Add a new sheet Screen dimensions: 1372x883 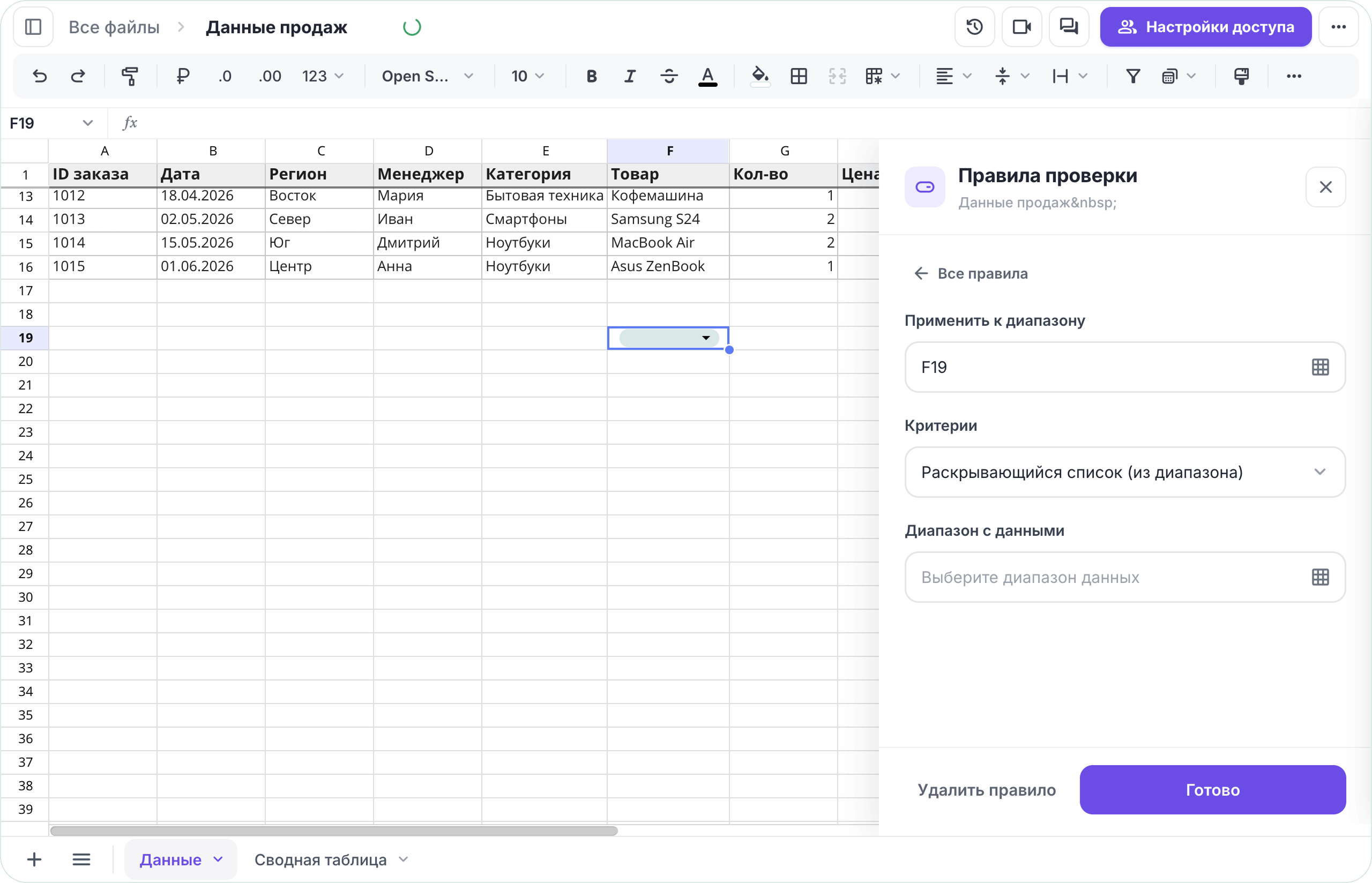coord(34,859)
